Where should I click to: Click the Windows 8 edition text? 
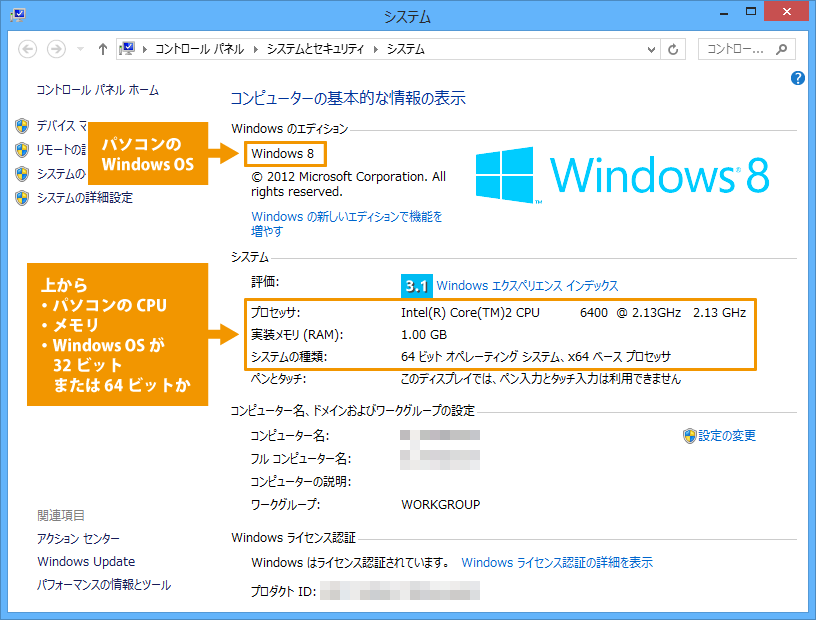[283, 154]
